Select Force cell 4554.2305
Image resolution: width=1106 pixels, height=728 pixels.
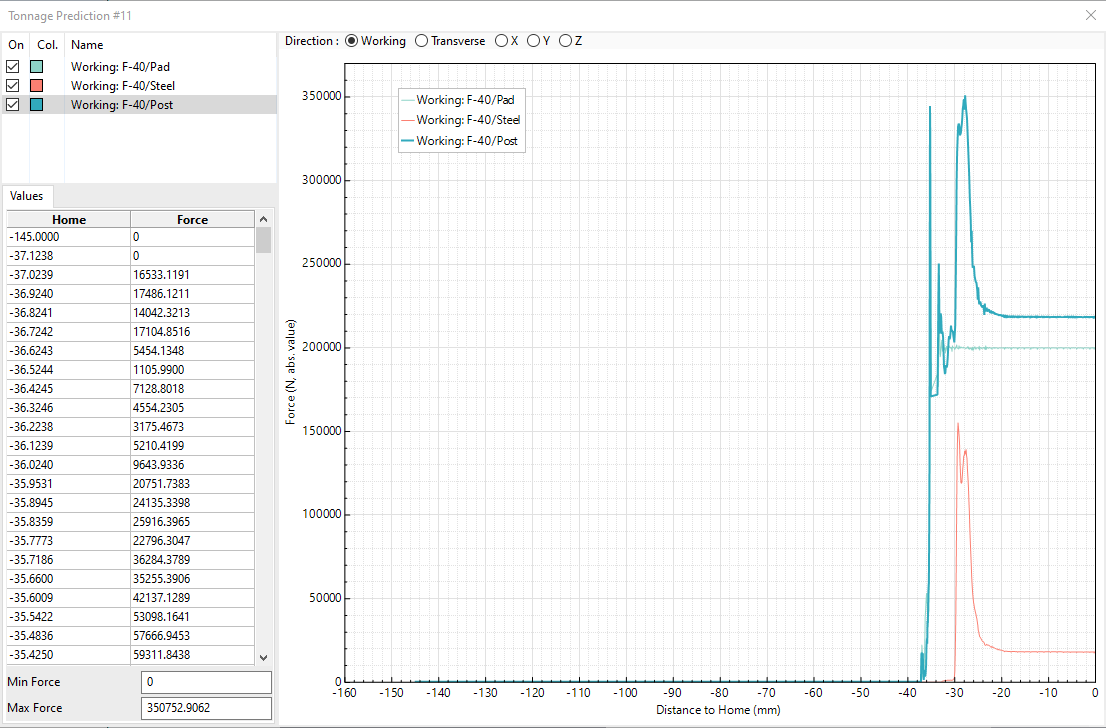(193, 408)
